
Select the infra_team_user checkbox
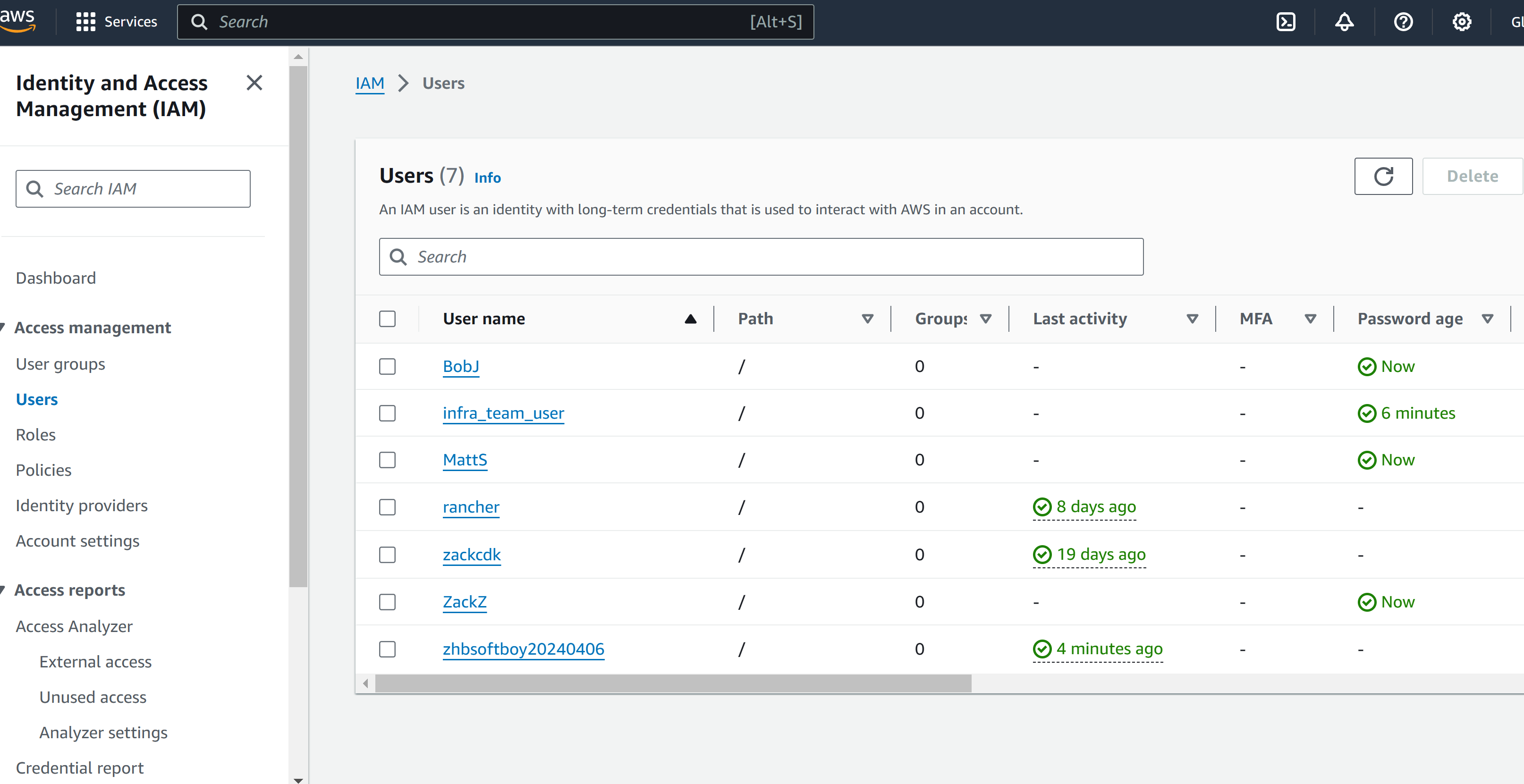coord(388,413)
